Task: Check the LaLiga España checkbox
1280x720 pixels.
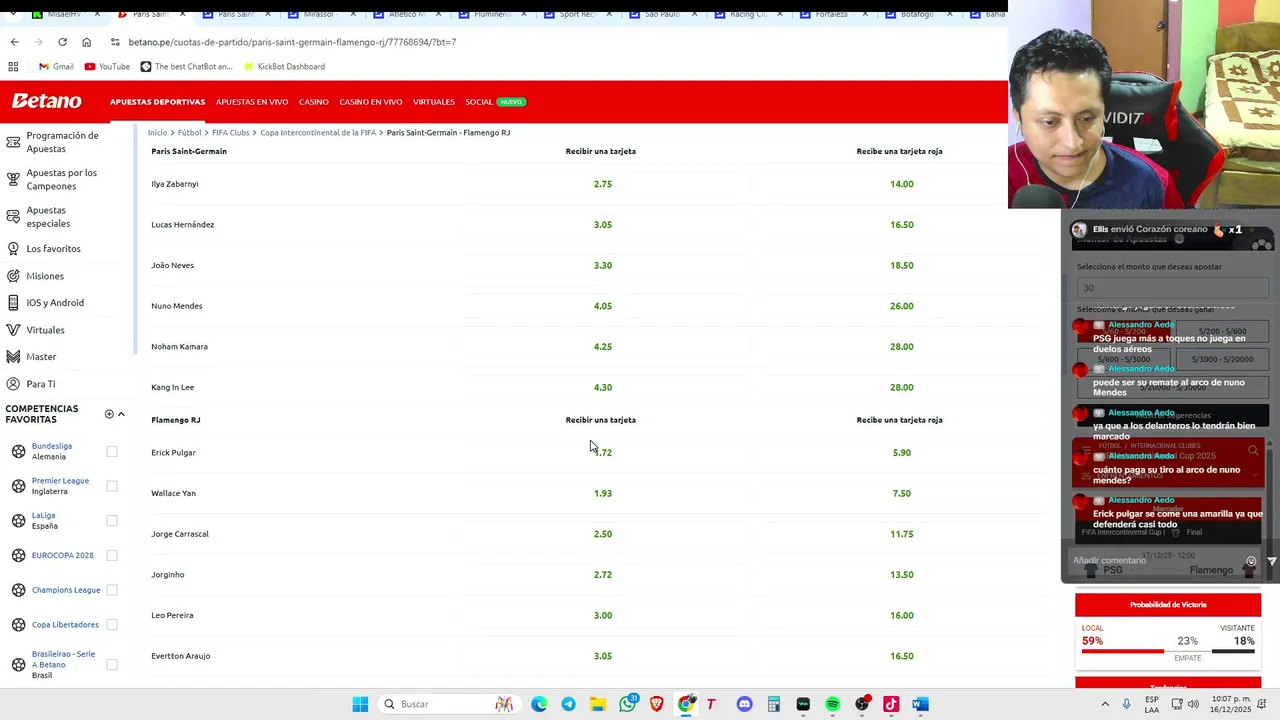Action: click(112, 520)
